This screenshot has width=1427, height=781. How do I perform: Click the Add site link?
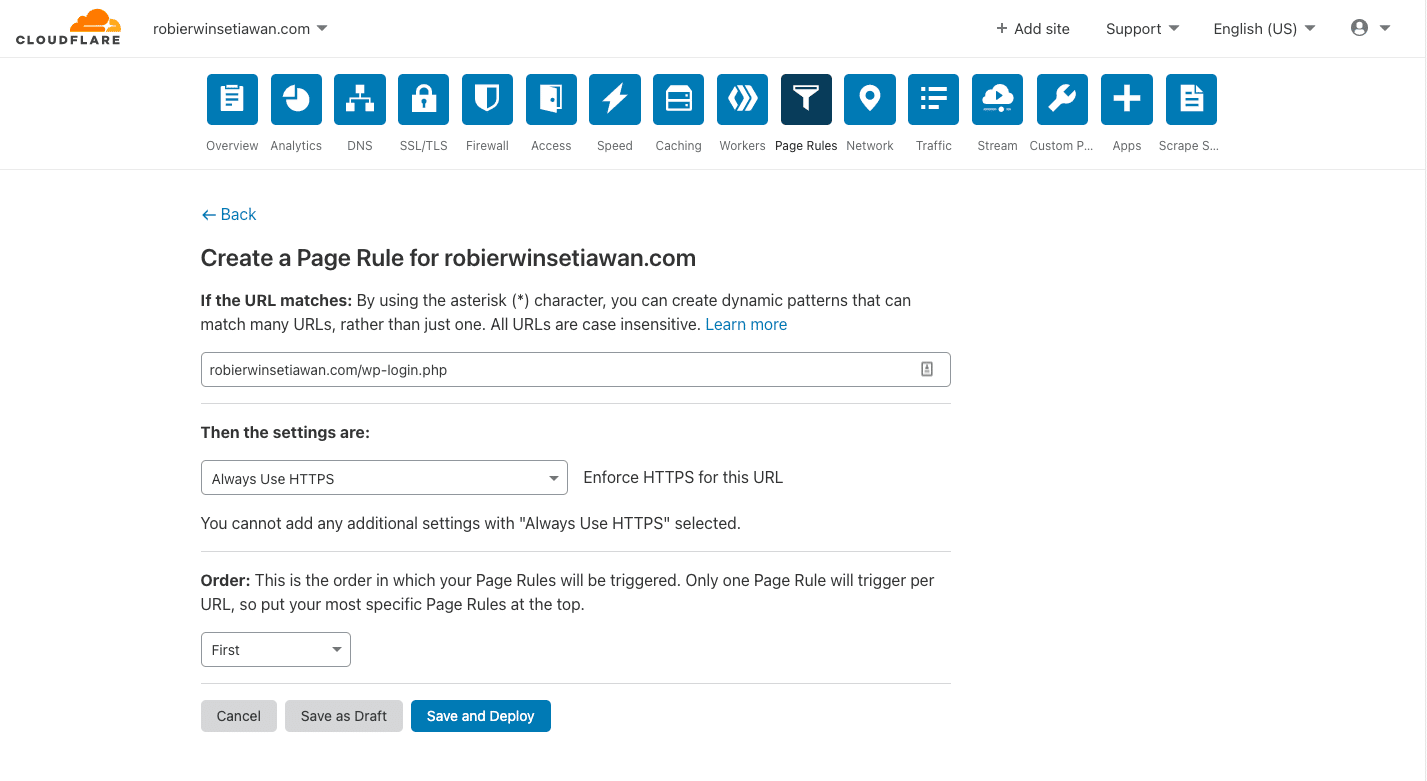click(x=1033, y=29)
